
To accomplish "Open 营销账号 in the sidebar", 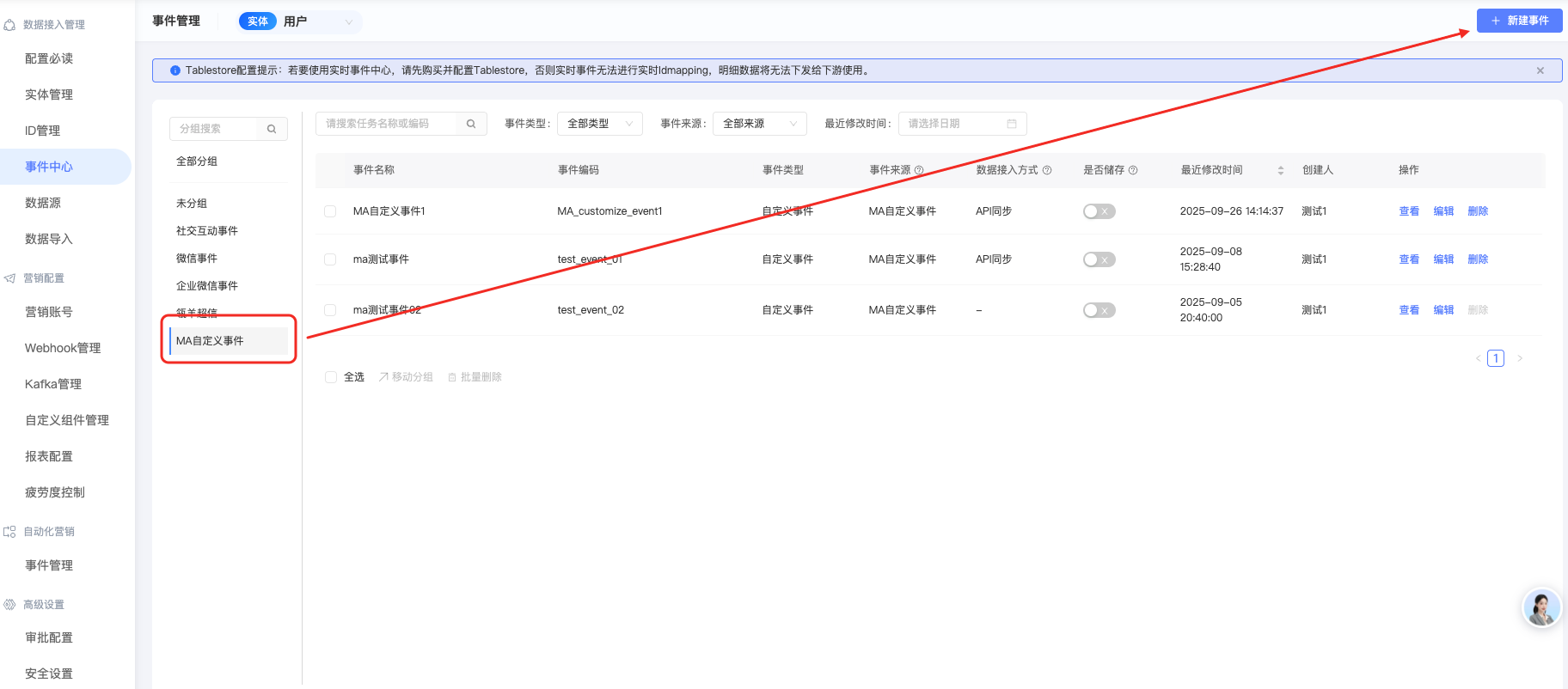I will click(x=49, y=312).
